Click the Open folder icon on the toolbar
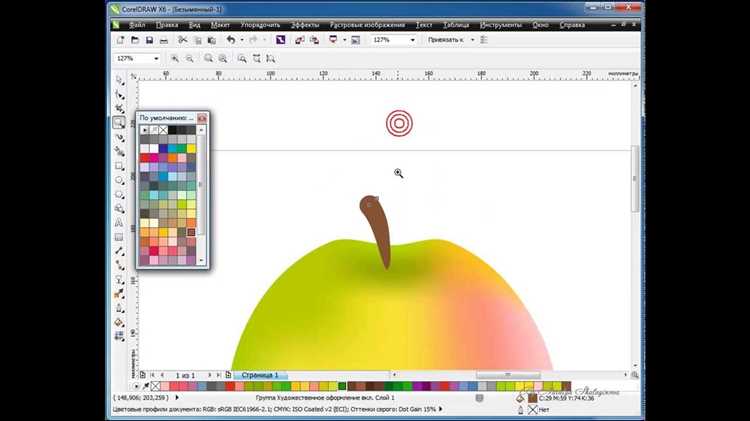 coord(135,40)
